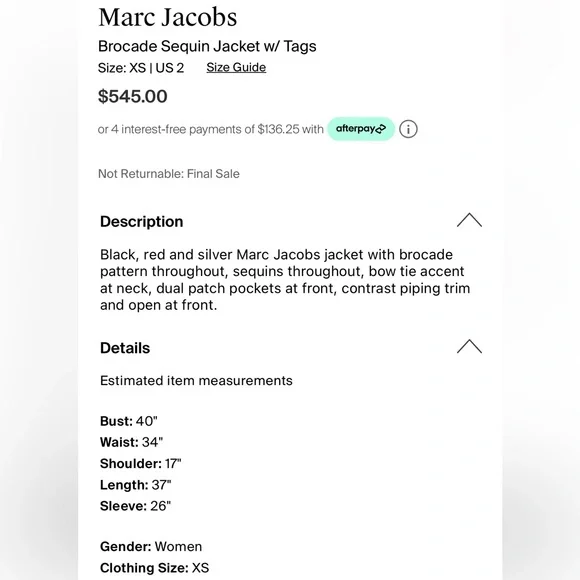The height and width of the screenshot is (580, 580).
Task: Collapse the Description section chevron
Action: [469, 220]
